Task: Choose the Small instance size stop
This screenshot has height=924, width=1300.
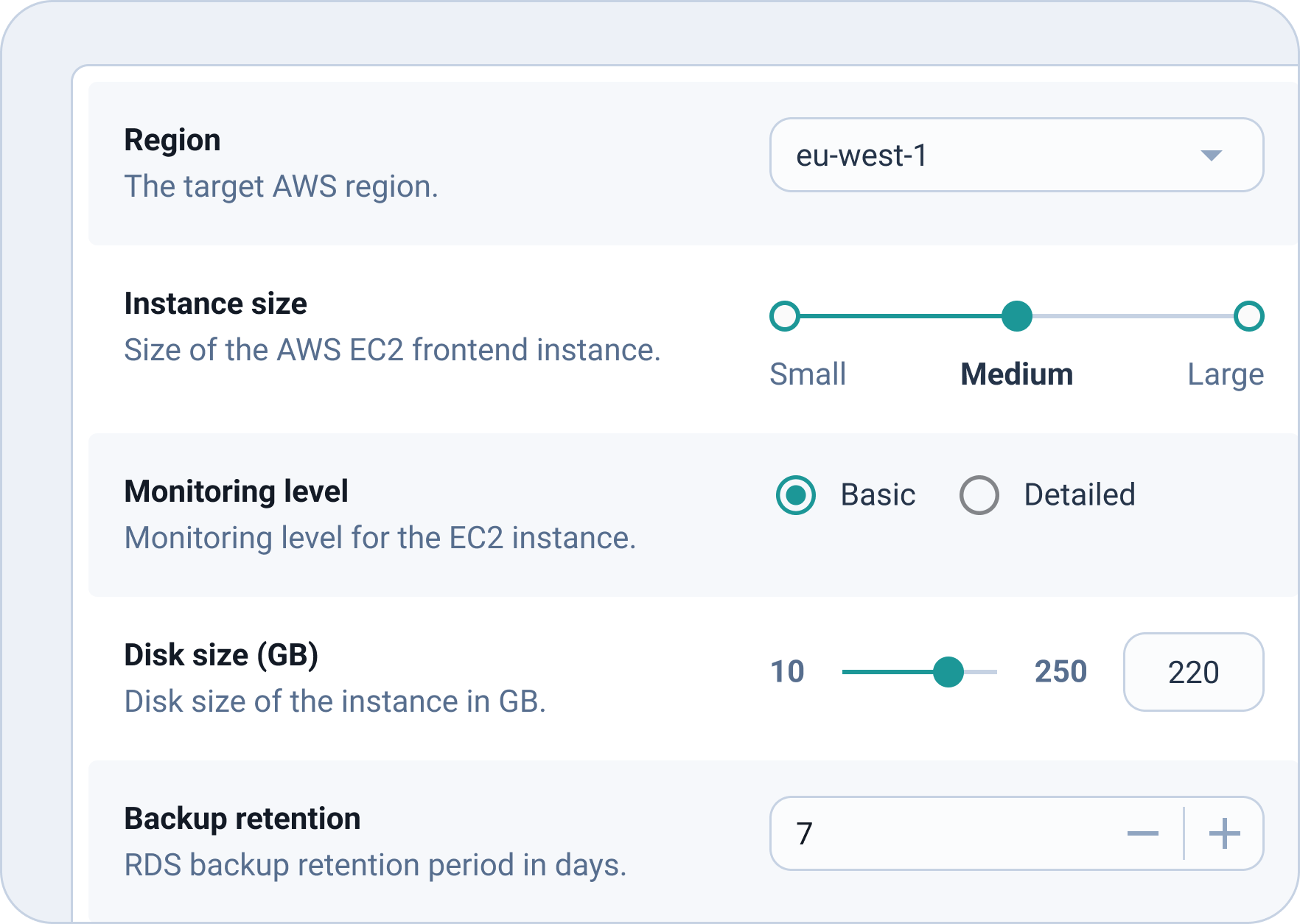Action: (x=785, y=316)
